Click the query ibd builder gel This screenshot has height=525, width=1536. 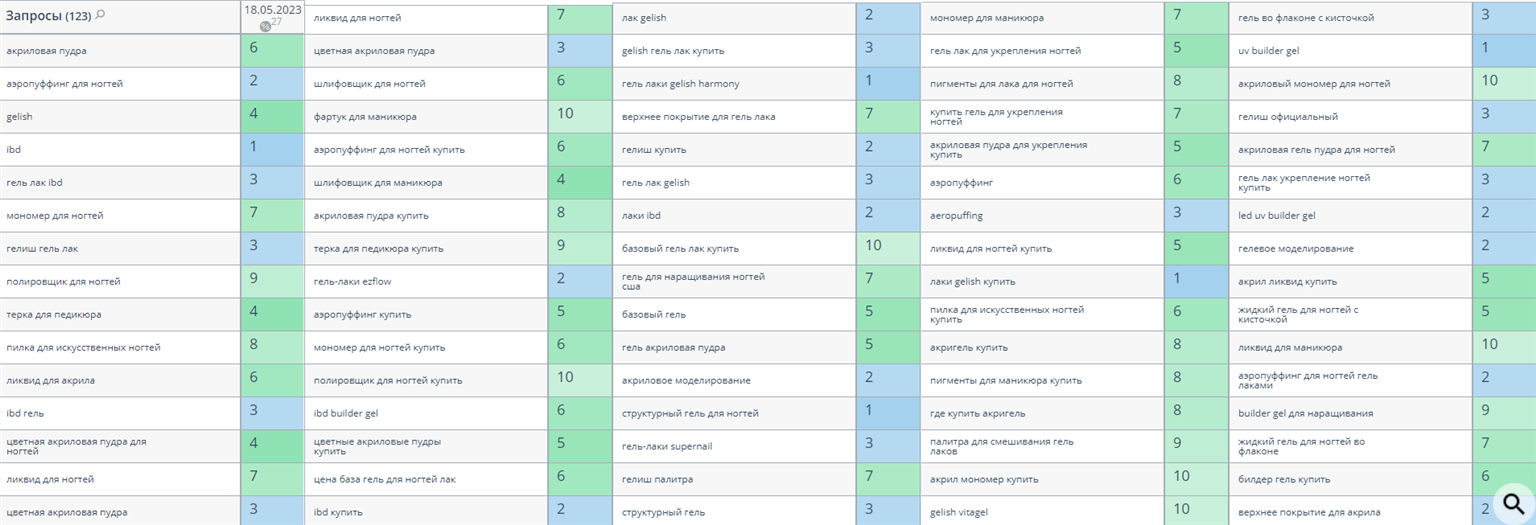tap(346, 413)
